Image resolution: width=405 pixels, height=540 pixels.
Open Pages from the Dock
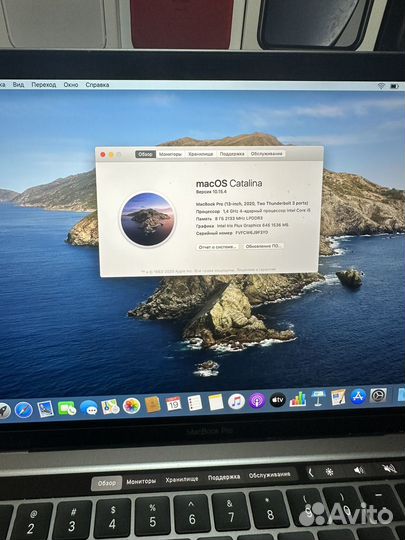coord(338,397)
